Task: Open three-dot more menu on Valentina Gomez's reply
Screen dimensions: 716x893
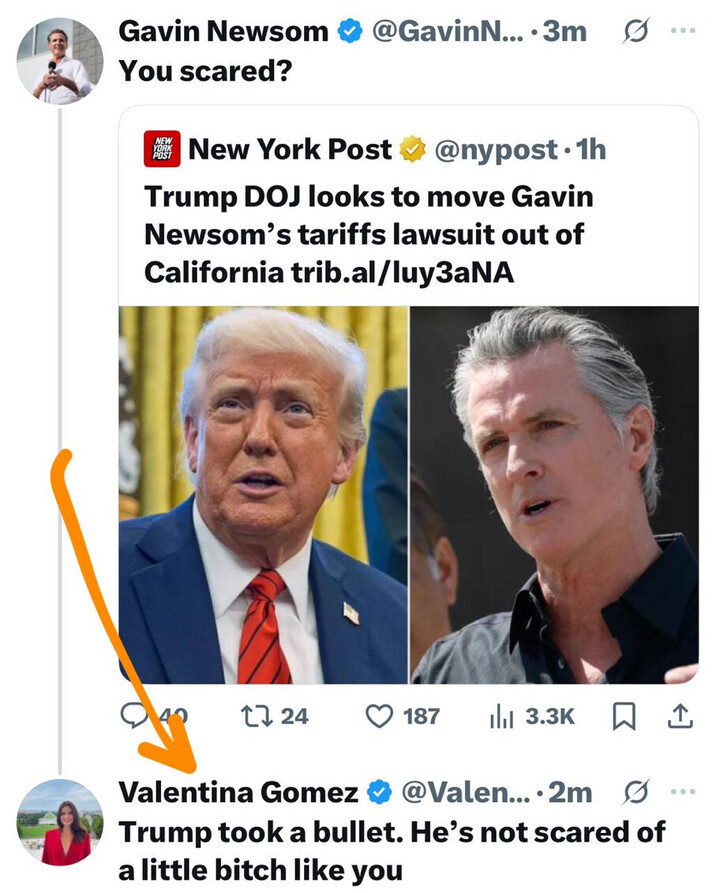Action: [683, 791]
